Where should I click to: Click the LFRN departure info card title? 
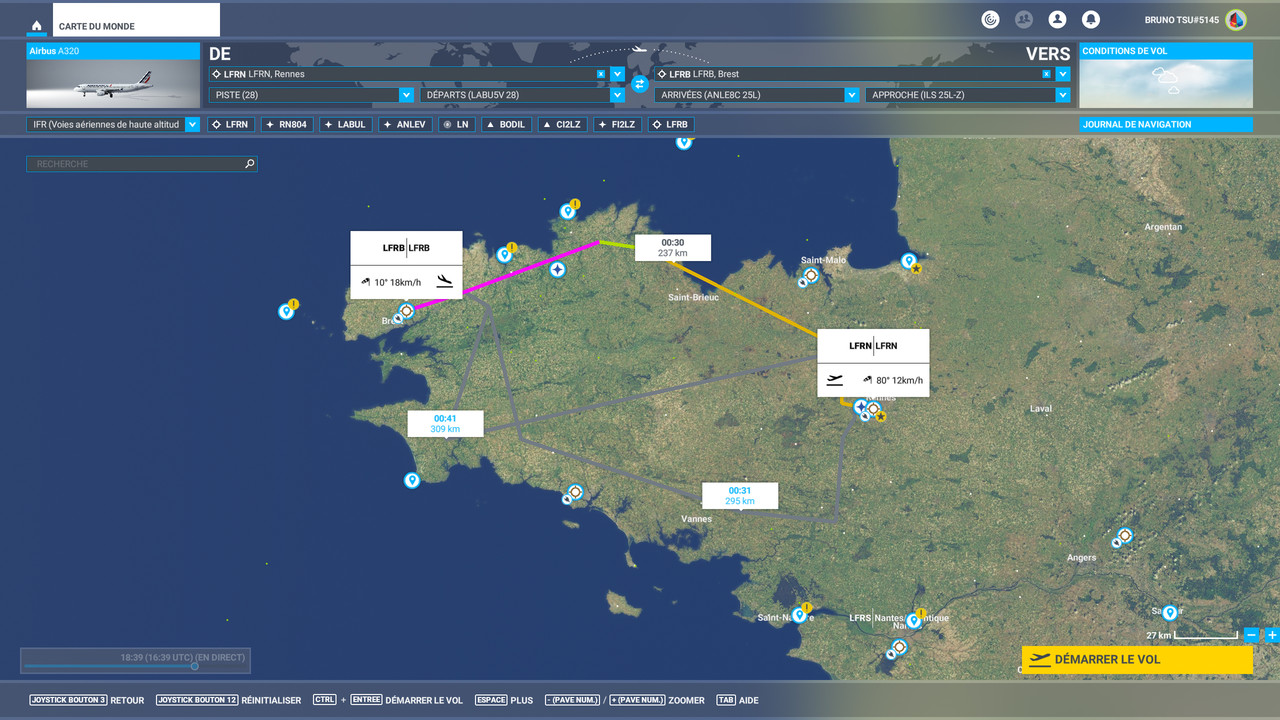(x=873, y=346)
